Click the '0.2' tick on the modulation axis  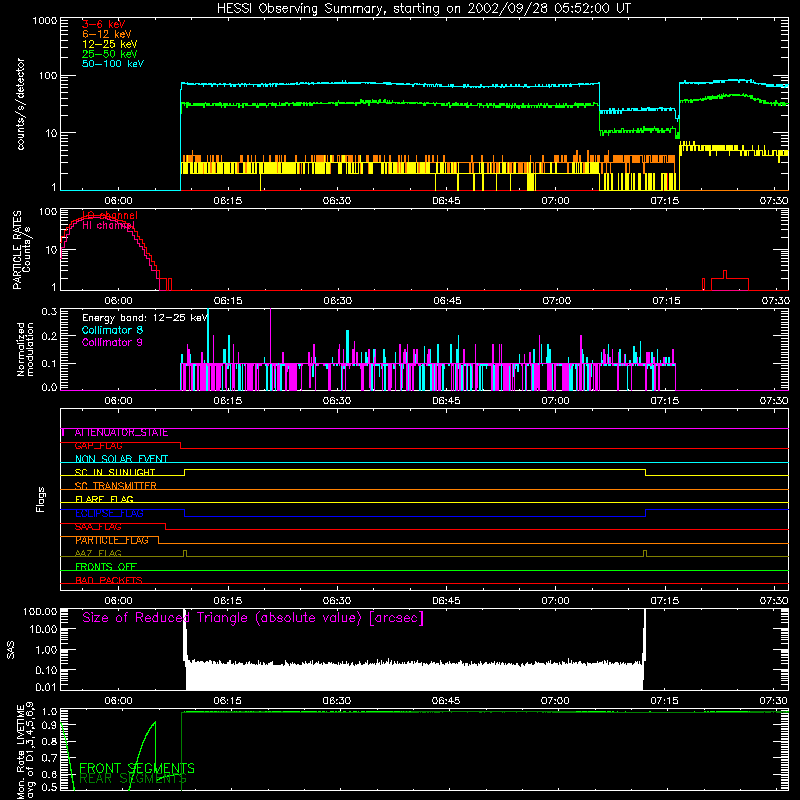click(x=49, y=336)
